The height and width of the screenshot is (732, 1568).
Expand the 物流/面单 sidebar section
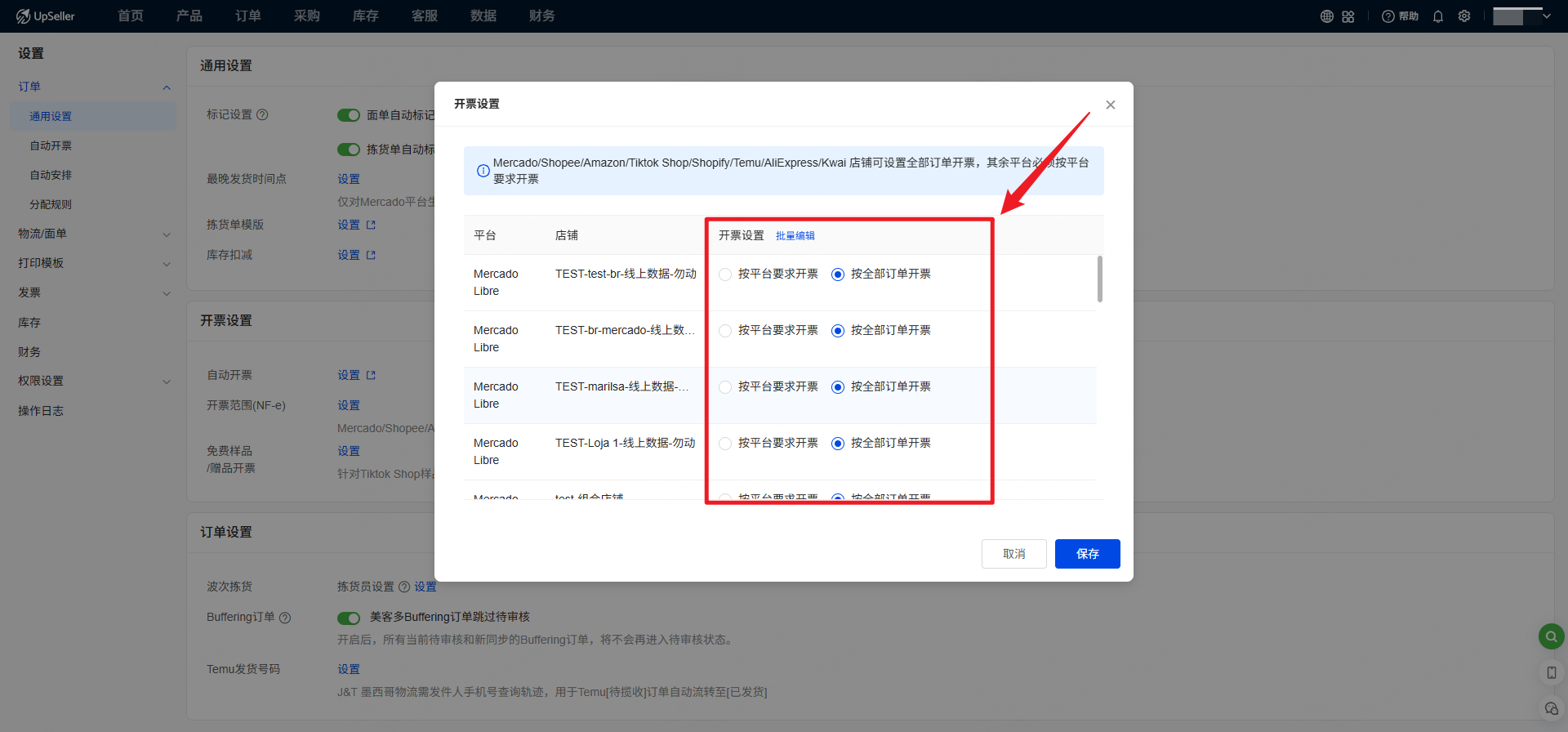[x=94, y=234]
